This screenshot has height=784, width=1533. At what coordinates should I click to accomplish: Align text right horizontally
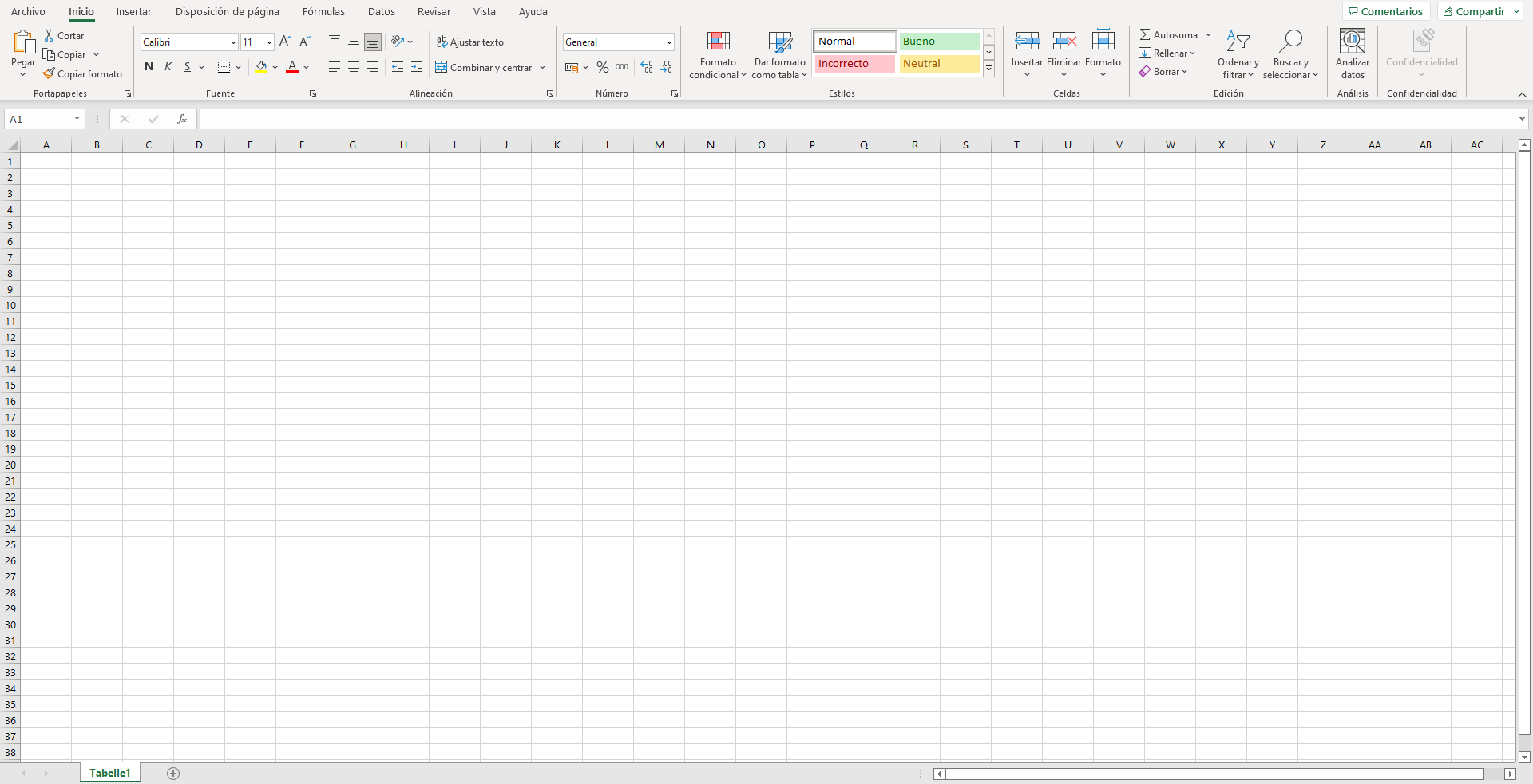pos(373,67)
